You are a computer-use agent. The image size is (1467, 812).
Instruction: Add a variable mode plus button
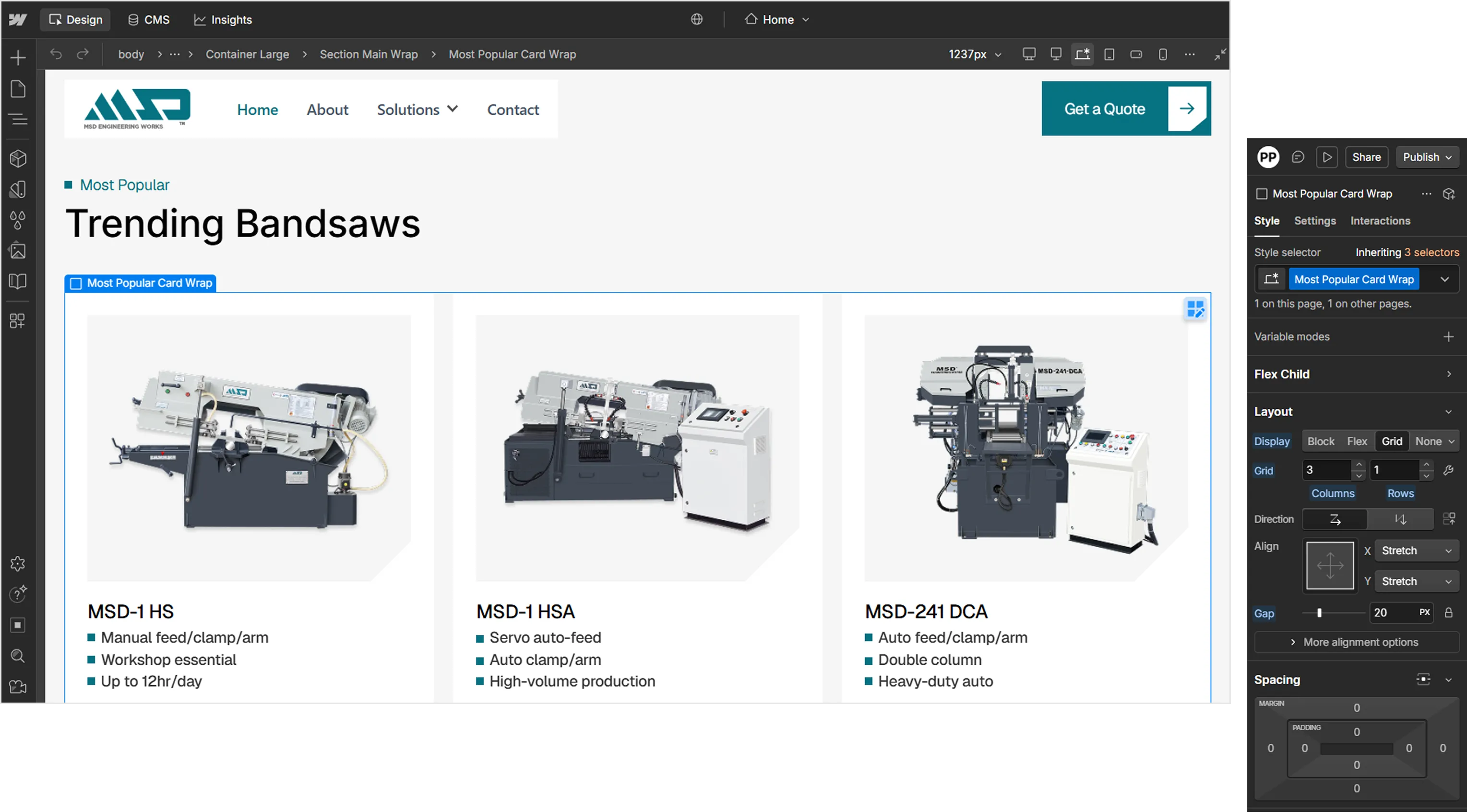coord(1449,336)
